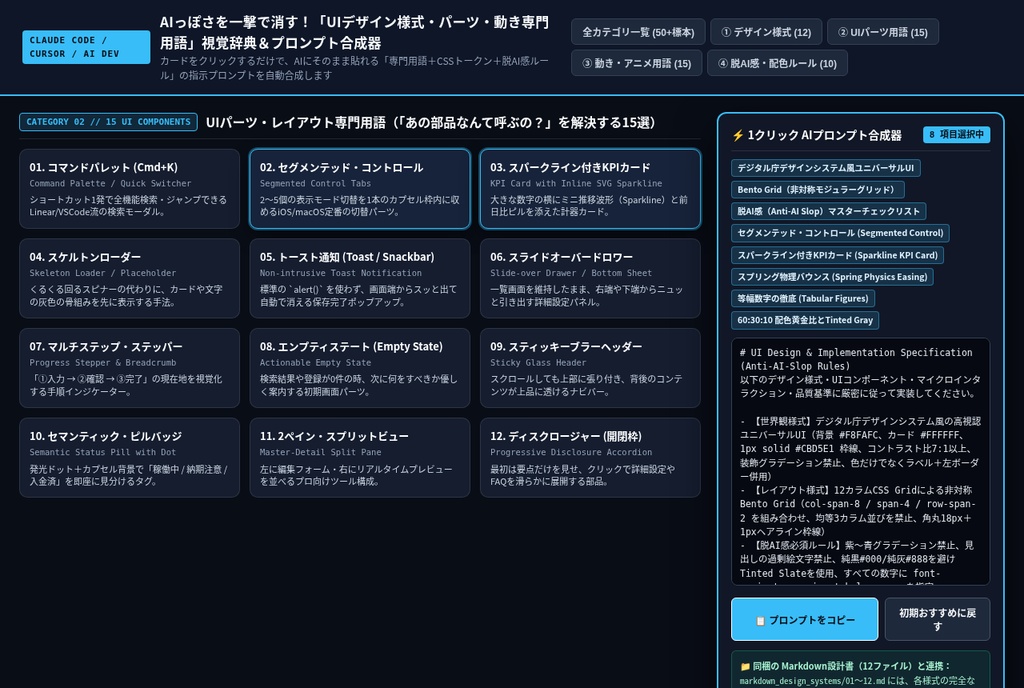
Task: Select card 05. トースト通知 (Toast / Snackbar)
Action: tap(360, 278)
